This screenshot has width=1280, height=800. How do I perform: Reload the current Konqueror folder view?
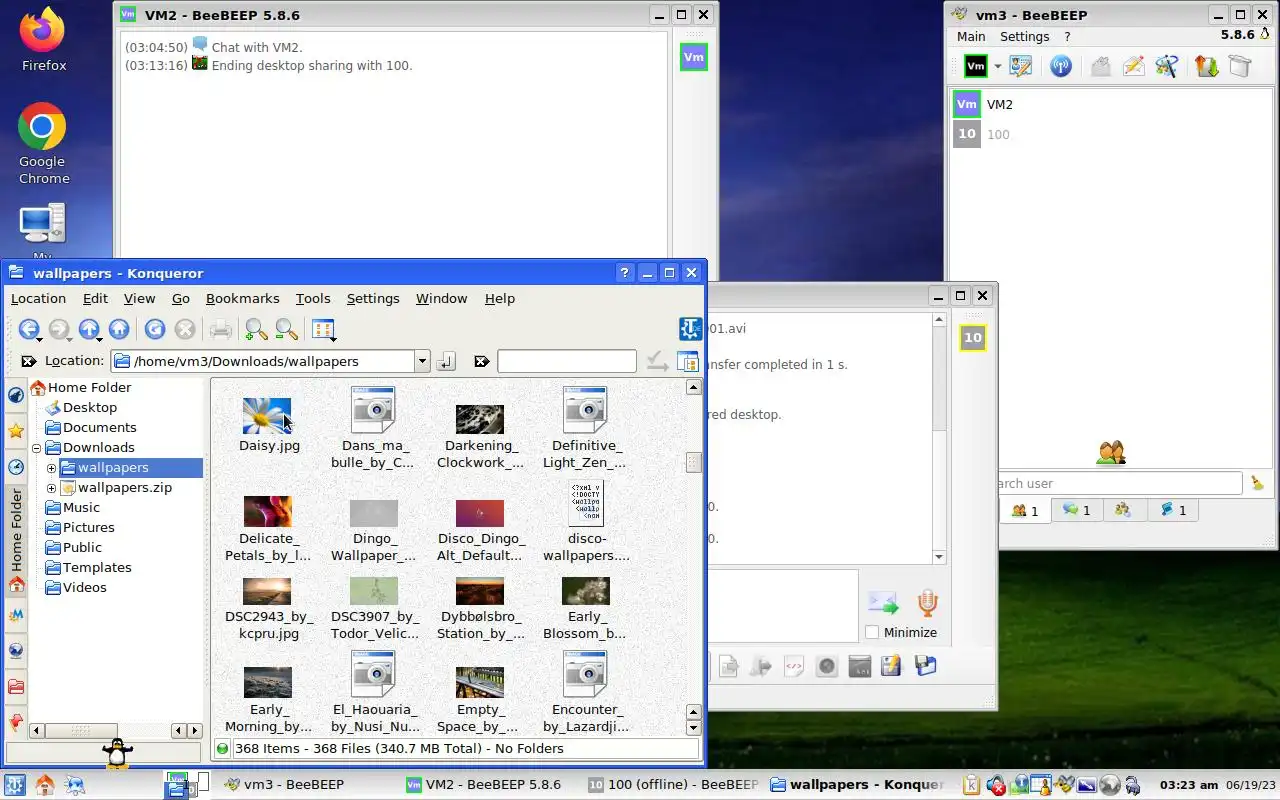155,329
